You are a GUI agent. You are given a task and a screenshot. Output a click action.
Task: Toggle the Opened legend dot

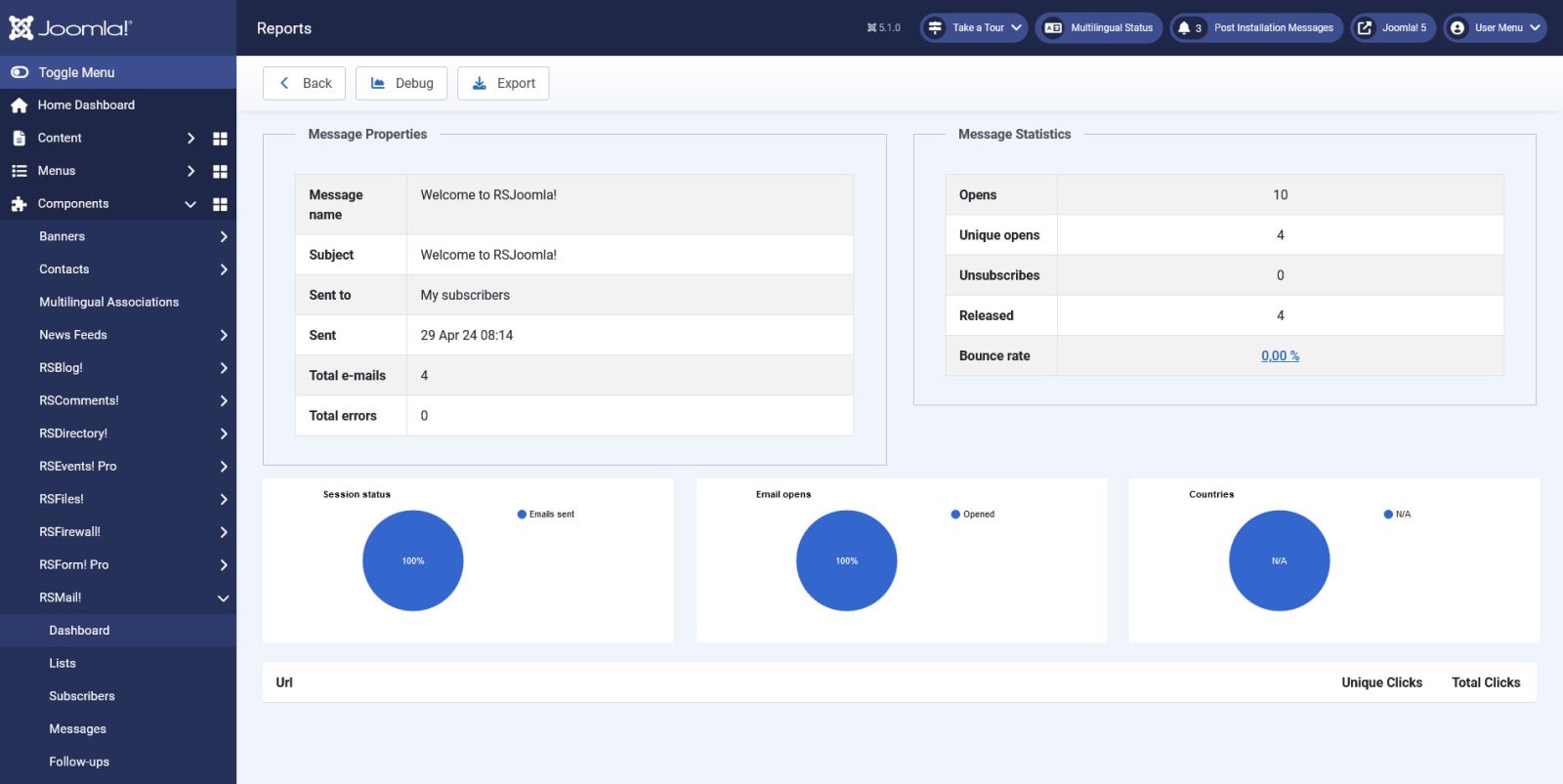955,515
